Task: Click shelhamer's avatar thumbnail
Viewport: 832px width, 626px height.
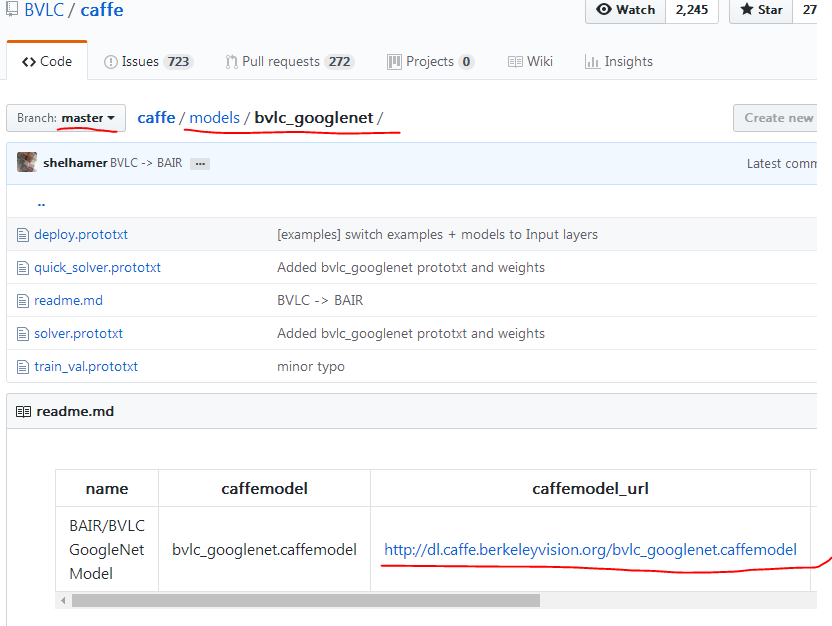Action: click(x=27, y=162)
